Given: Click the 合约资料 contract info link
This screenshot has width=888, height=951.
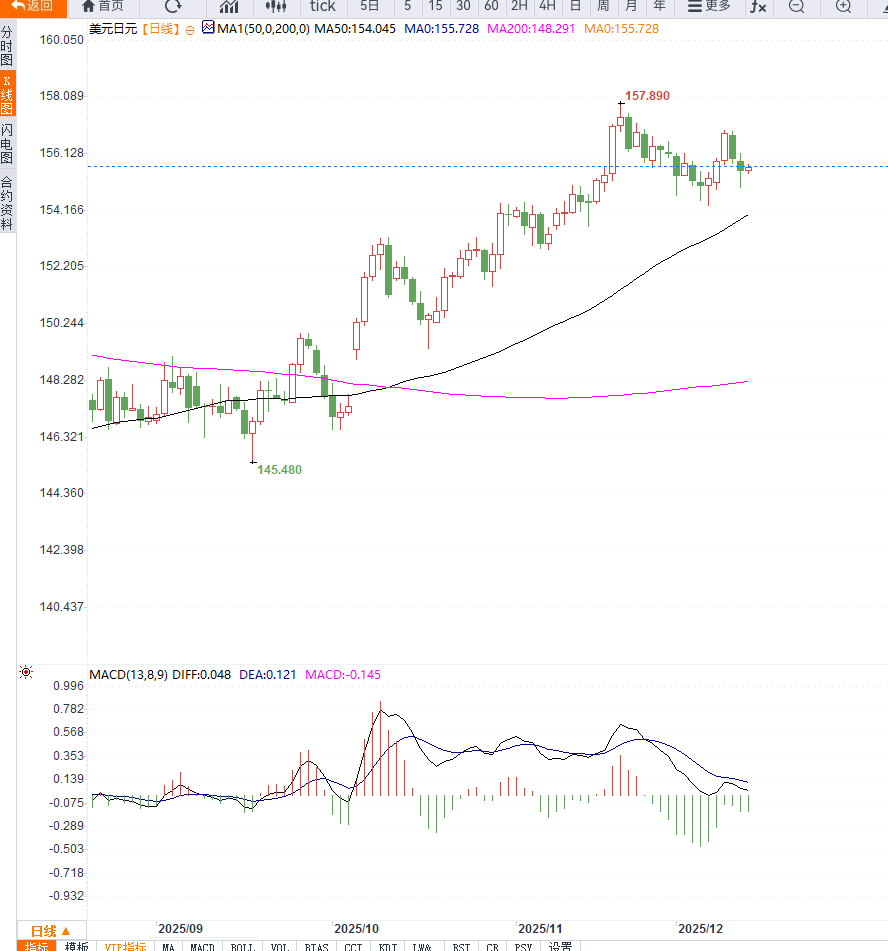Looking at the screenshot, I should point(7,204).
